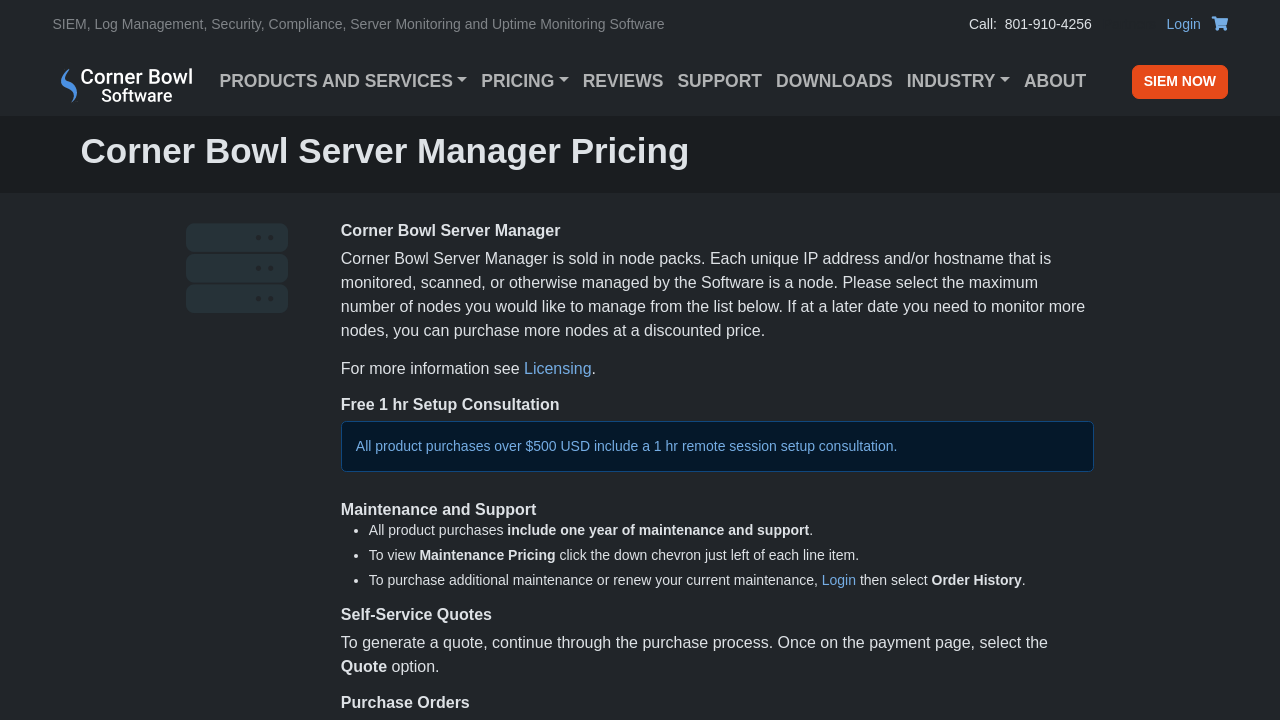The width and height of the screenshot is (1280, 720).
Task: Click the Server Manager Pricing page title
Action: (384, 151)
